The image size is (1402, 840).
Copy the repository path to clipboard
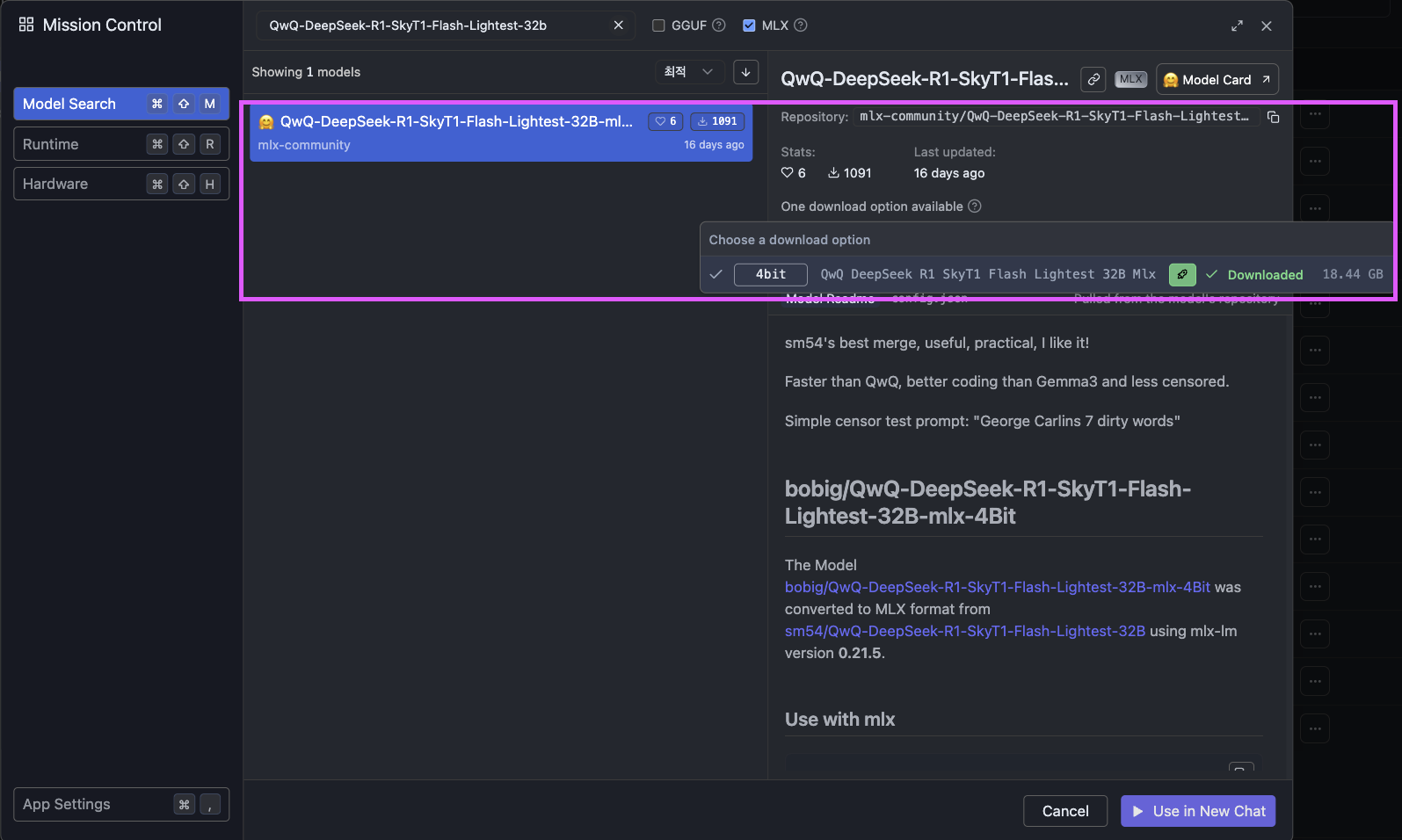point(1274,117)
